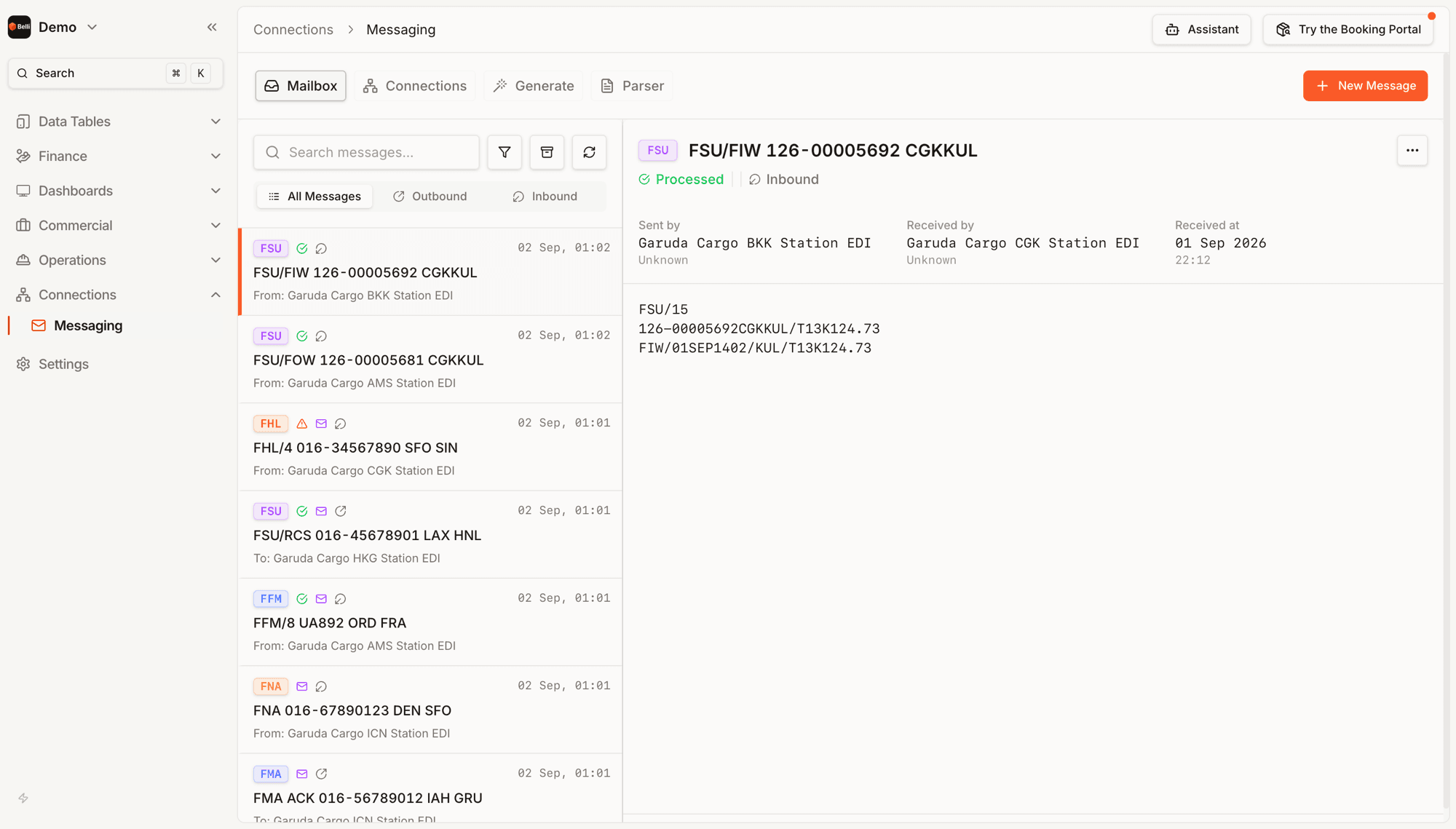Go to Connections breadcrumb link
This screenshot has width=1456, height=829.
coord(293,30)
